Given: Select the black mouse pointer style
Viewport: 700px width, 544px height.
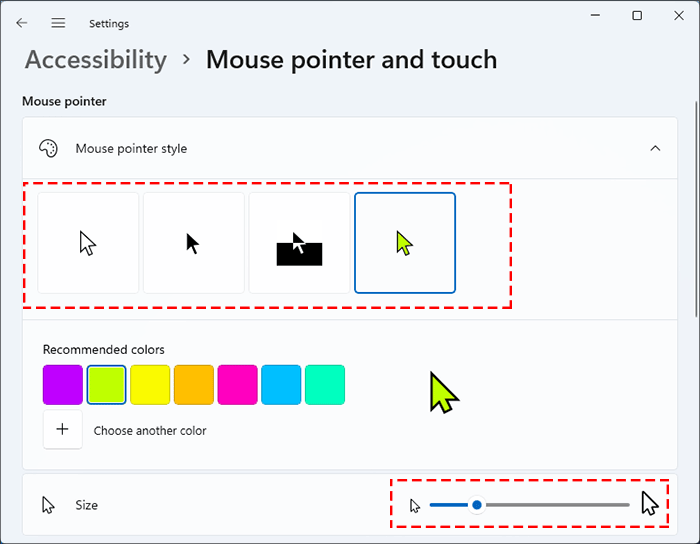Looking at the screenshot, I should 194,243.
